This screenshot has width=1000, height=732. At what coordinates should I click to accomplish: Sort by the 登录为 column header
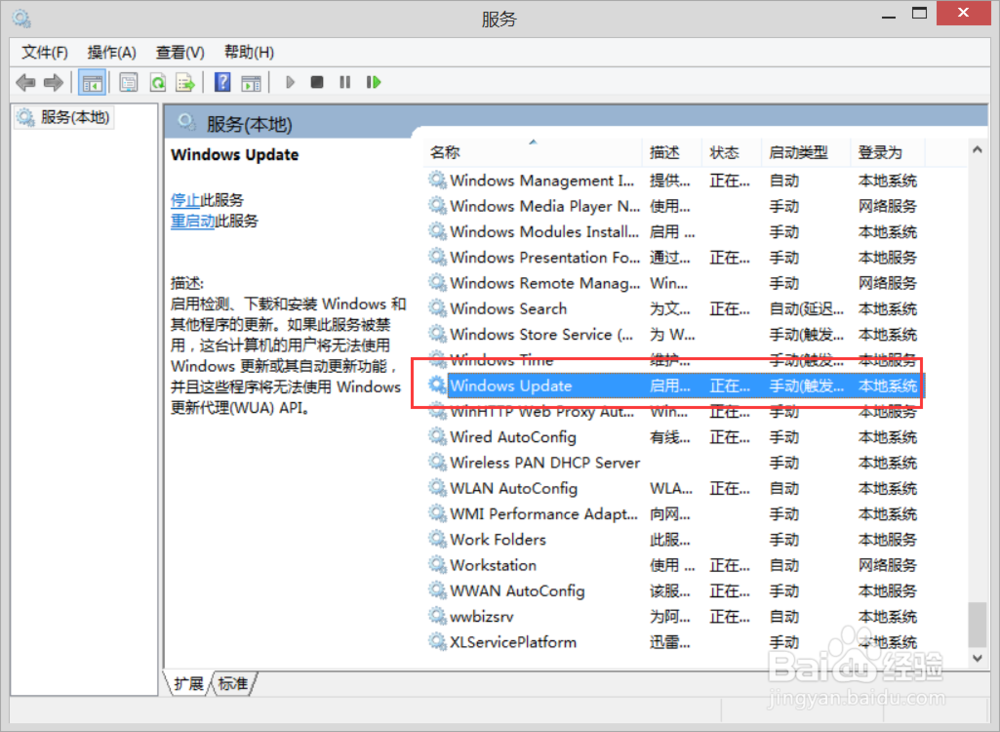pyautogui.click(x=887, y=152)
